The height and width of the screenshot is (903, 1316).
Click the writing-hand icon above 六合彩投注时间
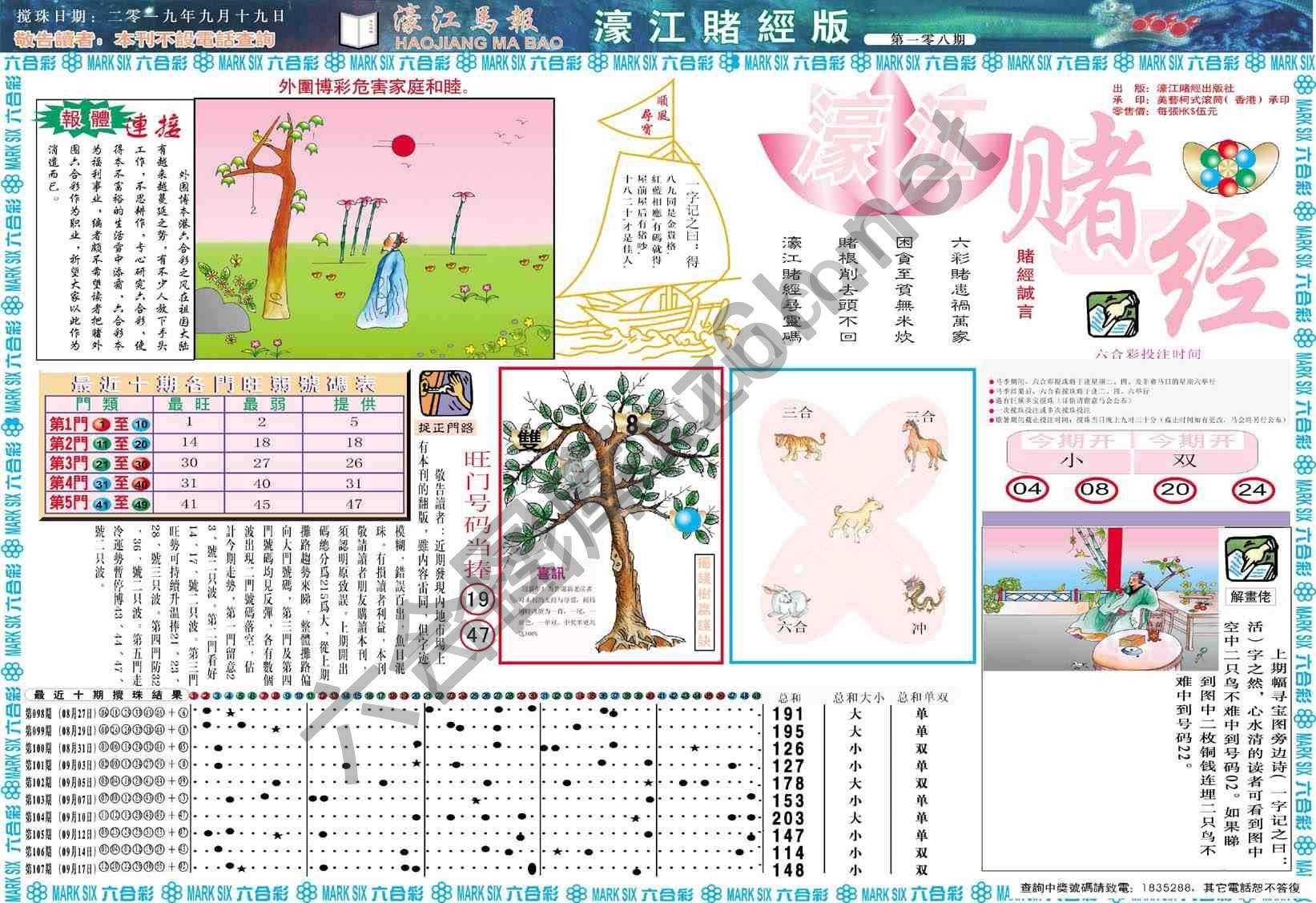[1113, 315]
